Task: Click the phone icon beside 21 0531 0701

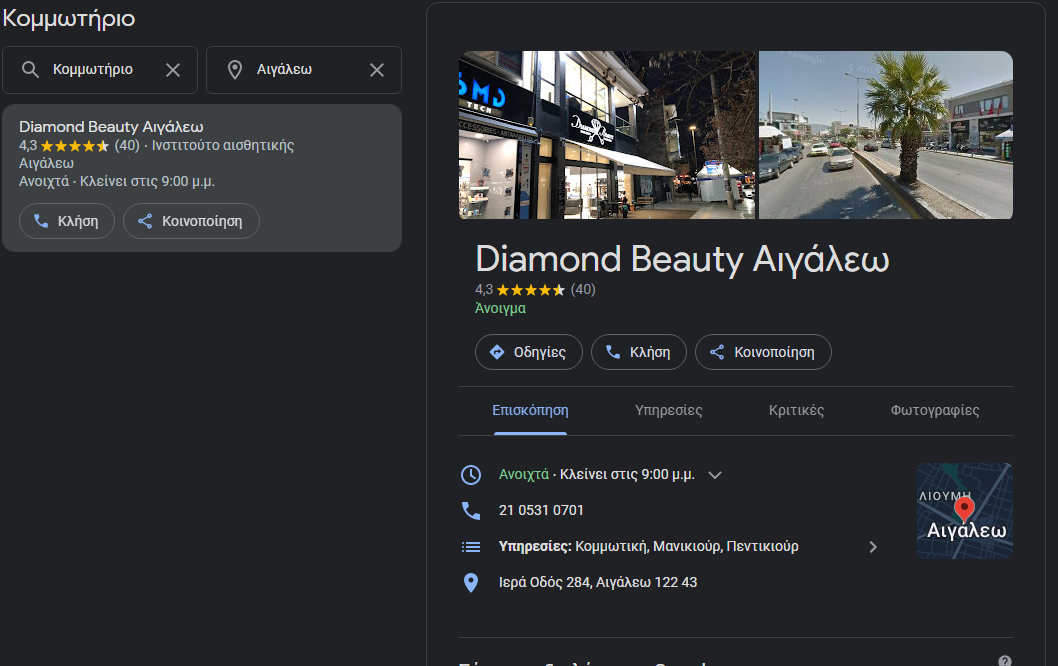Action: 471,511
